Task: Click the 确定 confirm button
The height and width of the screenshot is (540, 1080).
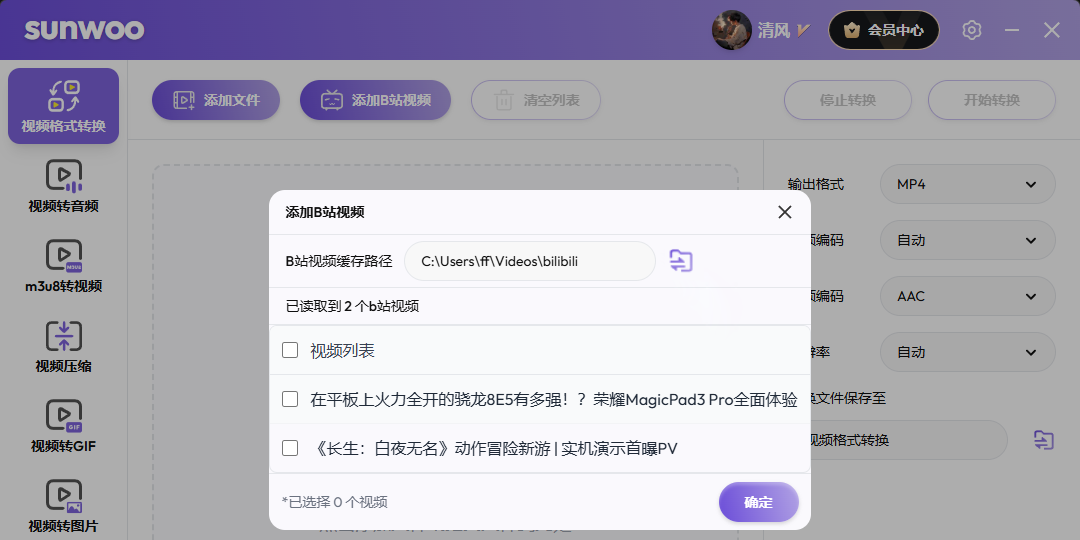Action: (758, 502)
